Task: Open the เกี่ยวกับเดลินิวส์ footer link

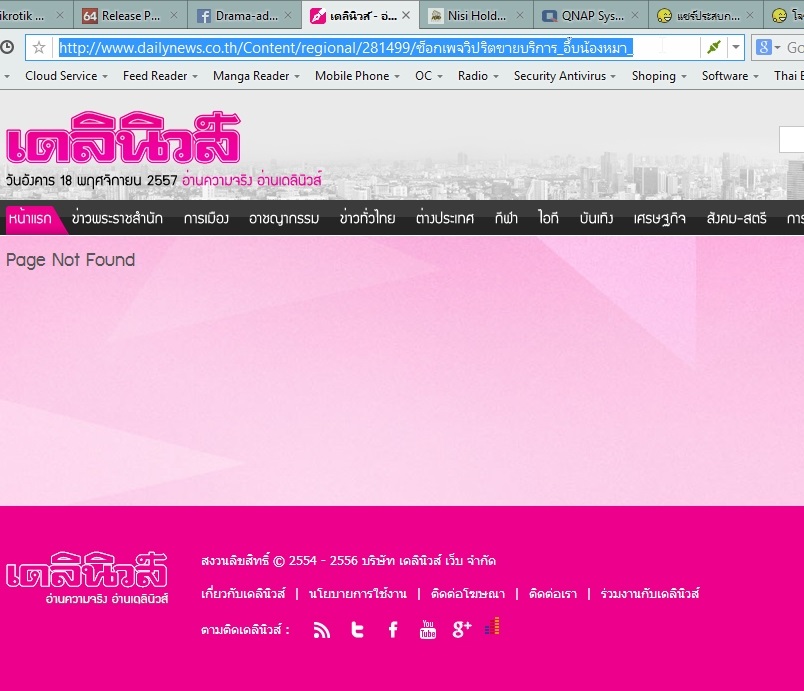Action: click(x=243, y=594)
